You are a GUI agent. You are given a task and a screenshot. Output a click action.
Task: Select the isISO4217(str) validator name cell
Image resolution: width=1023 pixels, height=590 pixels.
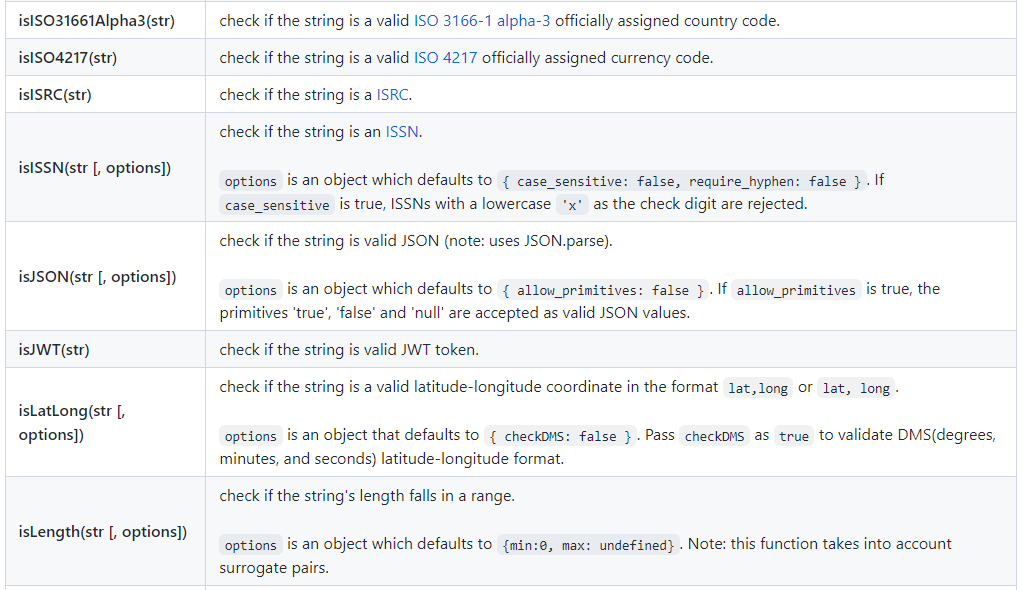tap(68, 58)
